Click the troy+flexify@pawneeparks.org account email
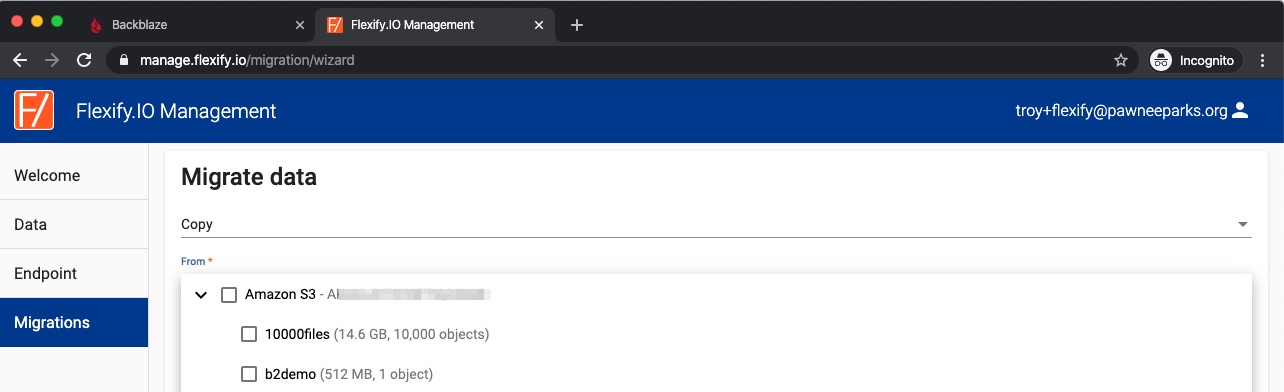This screenshot has width=1284, height=392. 1121,111
